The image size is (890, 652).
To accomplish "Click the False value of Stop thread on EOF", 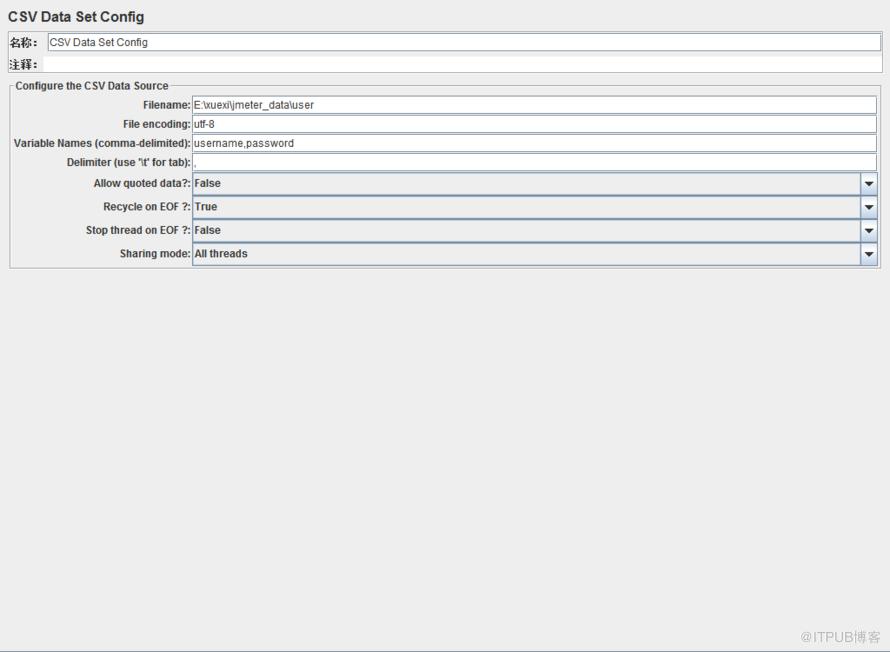I will [x=207, y=230].
